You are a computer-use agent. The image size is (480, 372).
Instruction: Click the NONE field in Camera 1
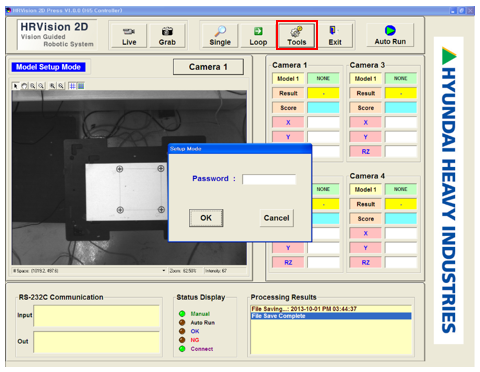pos(323,79)
